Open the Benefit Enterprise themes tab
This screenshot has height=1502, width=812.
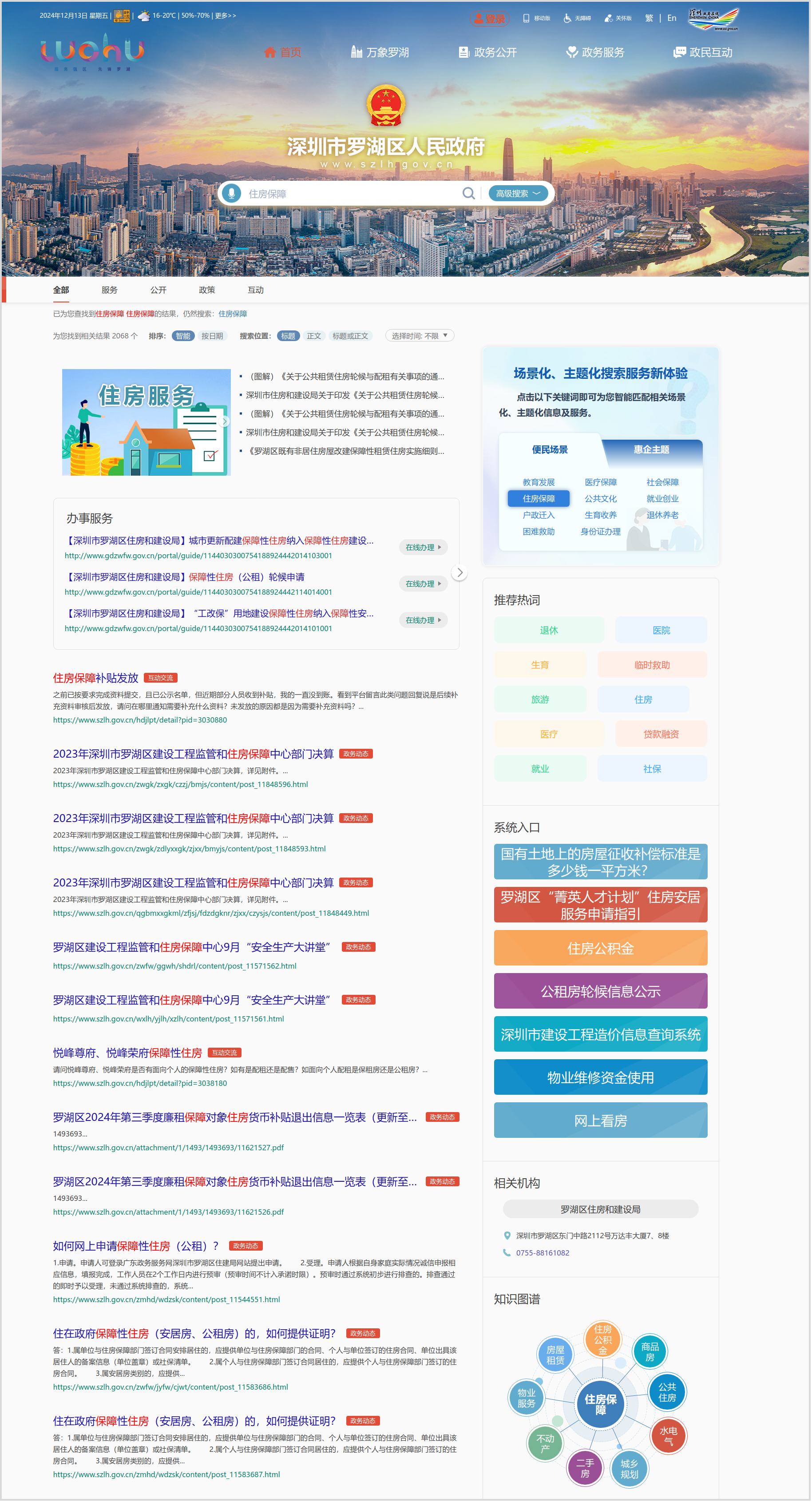pos(651,449)
